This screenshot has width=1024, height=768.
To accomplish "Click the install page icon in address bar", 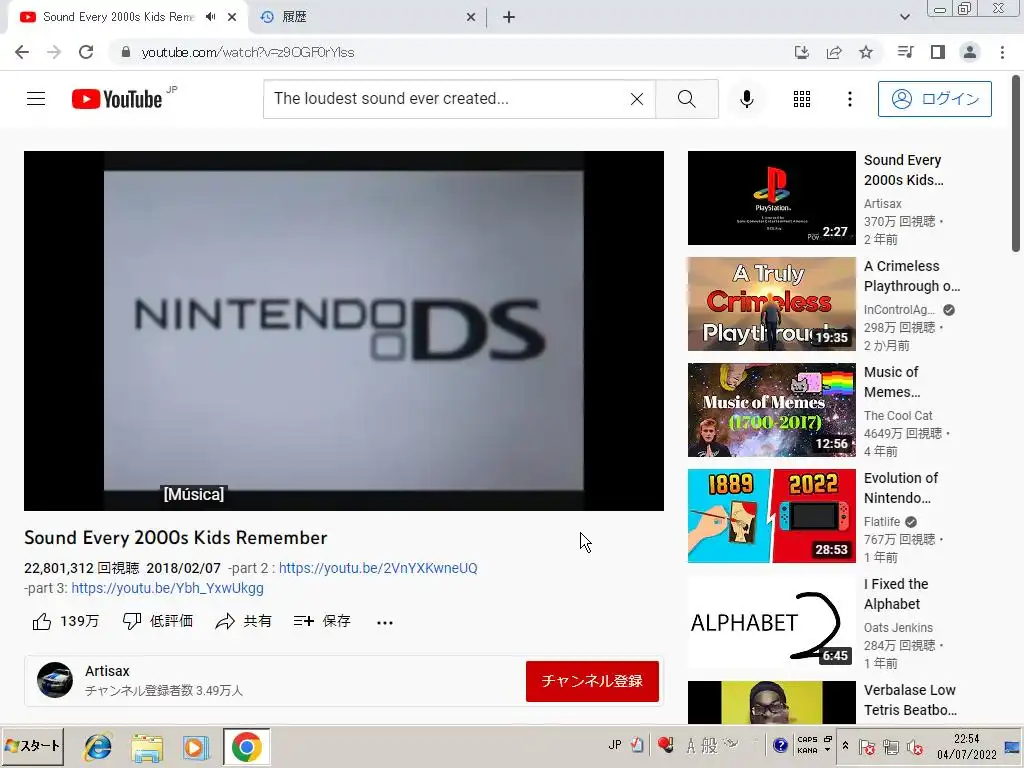I will tap(802, 52).
